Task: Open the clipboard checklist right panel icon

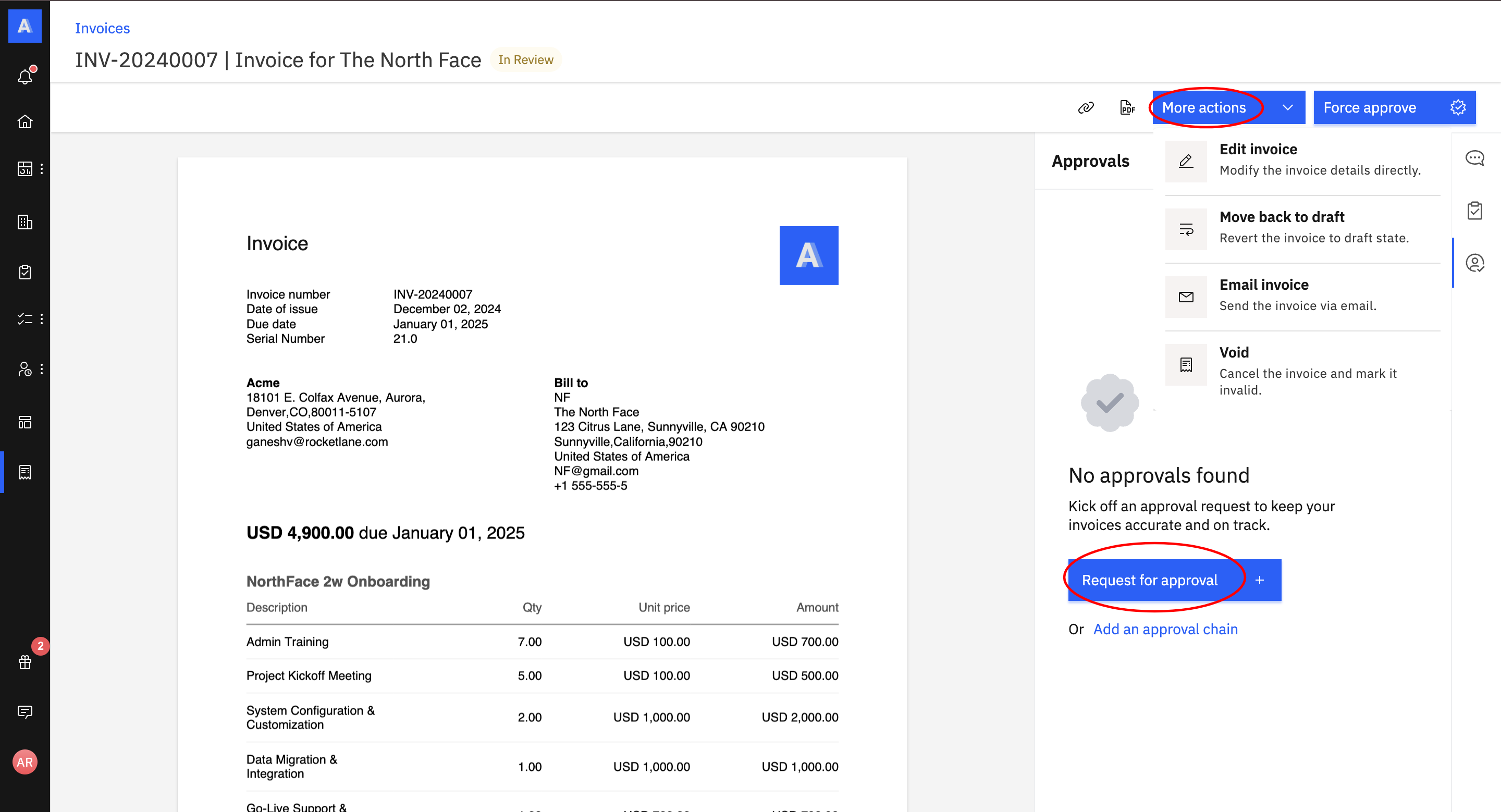Action: (1474, 210)
